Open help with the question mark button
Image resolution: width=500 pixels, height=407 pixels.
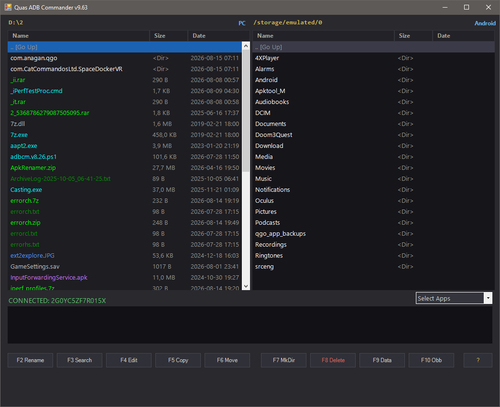pos(478,360)
